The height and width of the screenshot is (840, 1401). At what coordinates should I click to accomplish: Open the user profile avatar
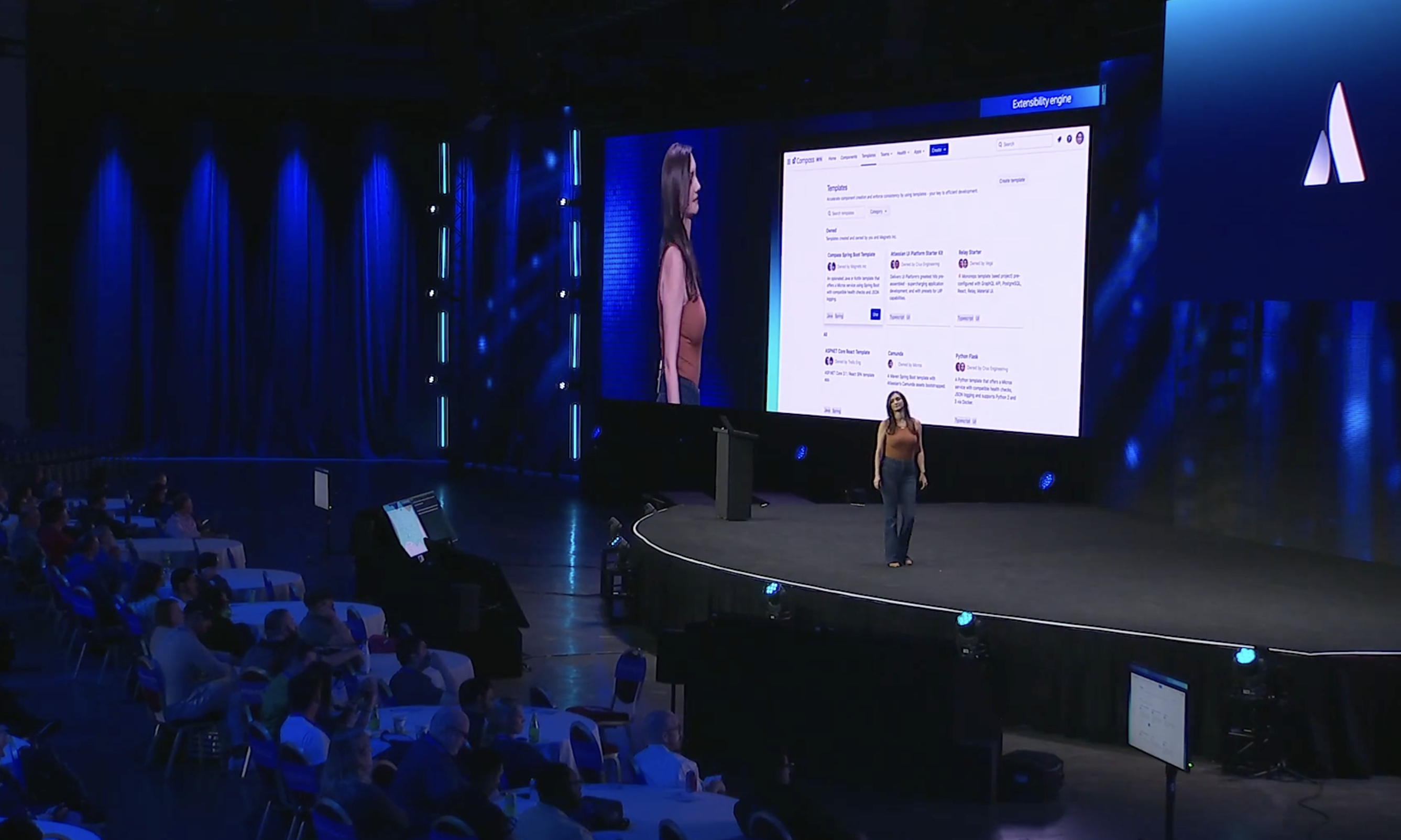tap(1079, 138)
